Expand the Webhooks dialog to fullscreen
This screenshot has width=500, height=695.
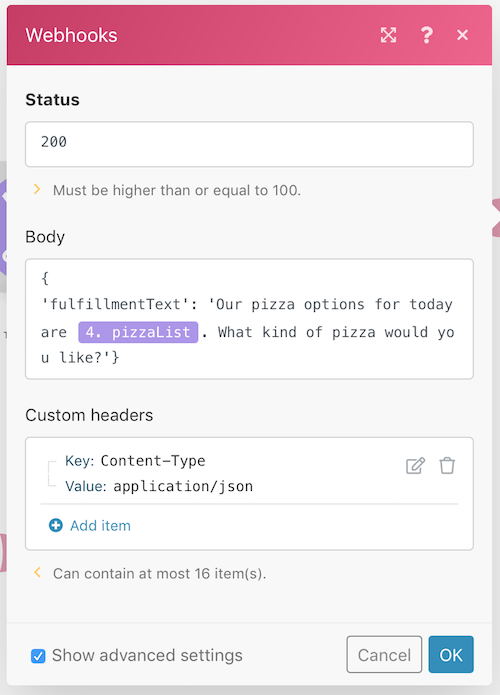click(x=388, y=35)
